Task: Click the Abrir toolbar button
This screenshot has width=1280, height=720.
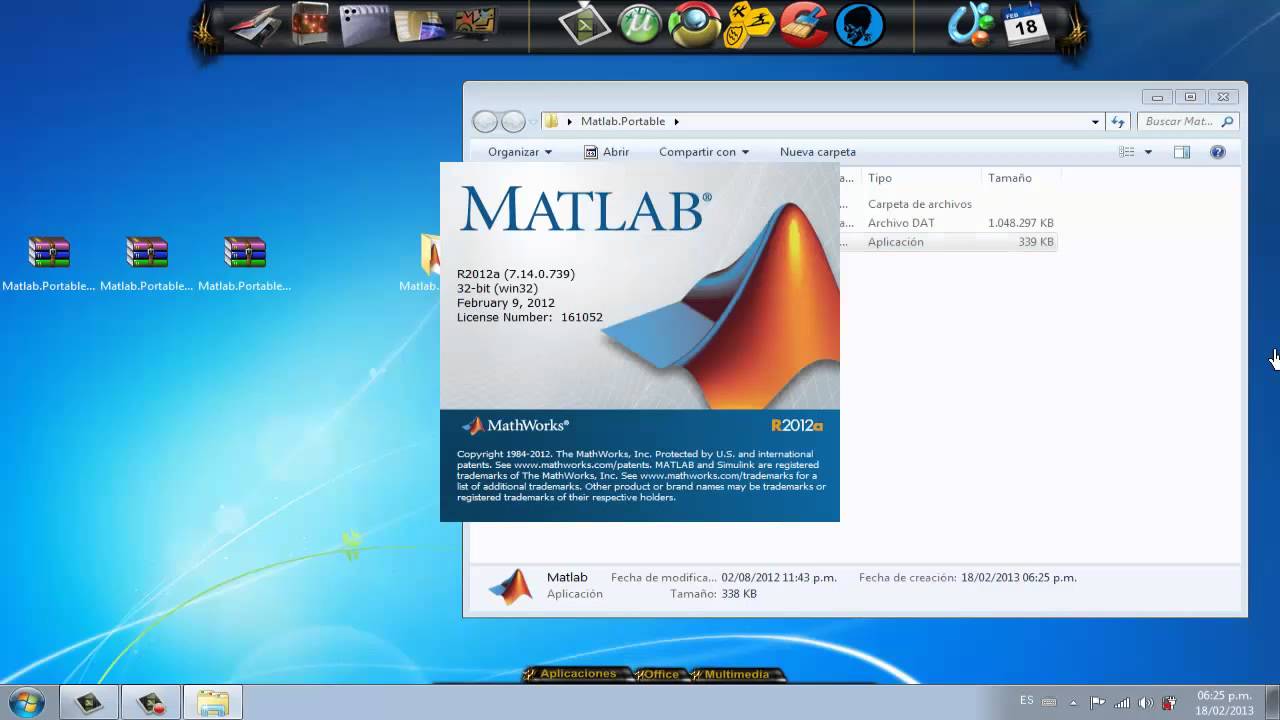Action: click(x=607, y=152)
